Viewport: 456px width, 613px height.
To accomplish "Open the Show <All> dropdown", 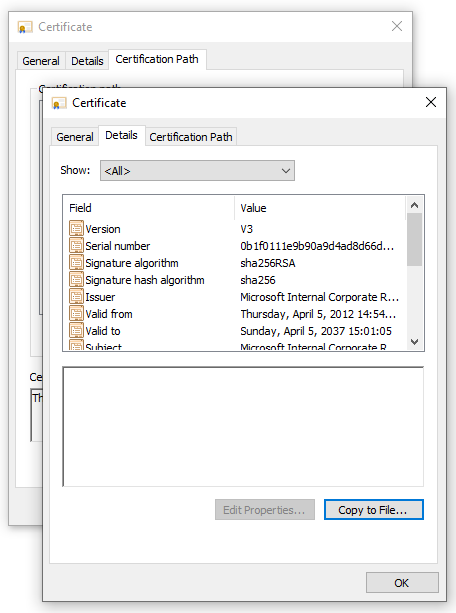I will 197,170.
